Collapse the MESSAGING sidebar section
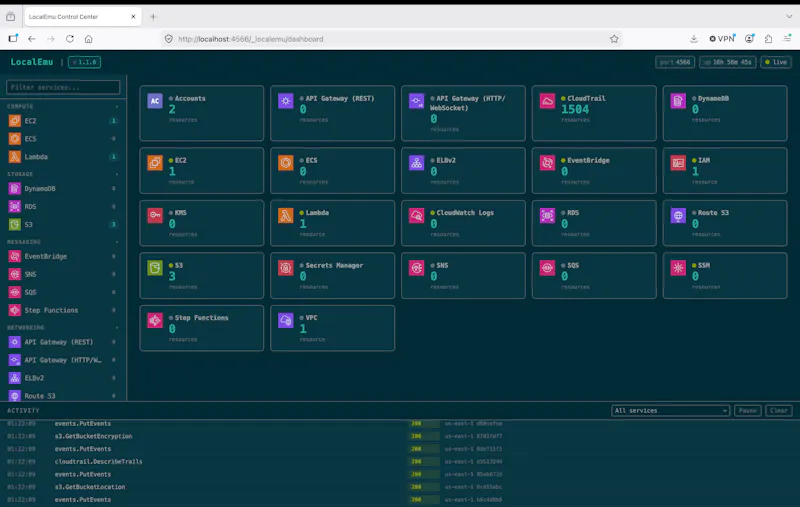 pyautogui.click(x=117, y=242)
